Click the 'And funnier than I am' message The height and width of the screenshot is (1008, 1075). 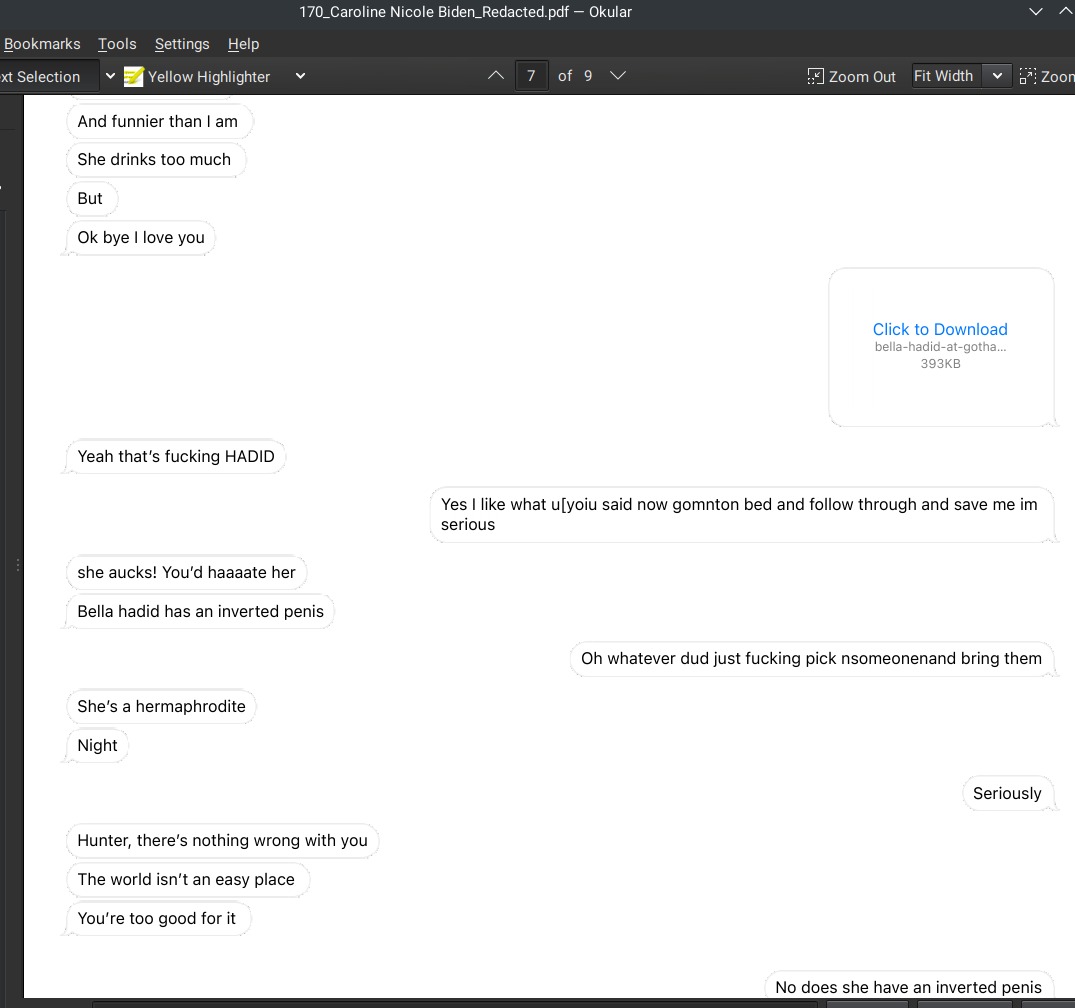point(158,121)
